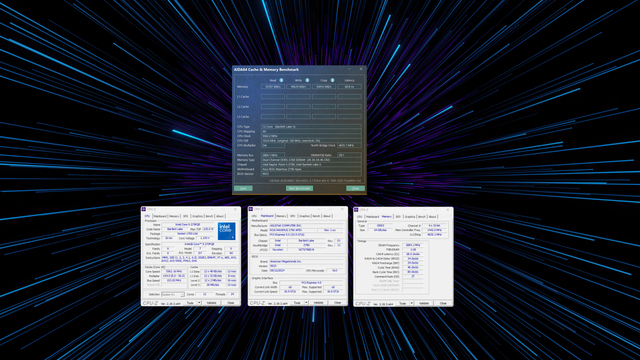Switch to Memory tab in CPU-Z CPU window

click(174, 216)
